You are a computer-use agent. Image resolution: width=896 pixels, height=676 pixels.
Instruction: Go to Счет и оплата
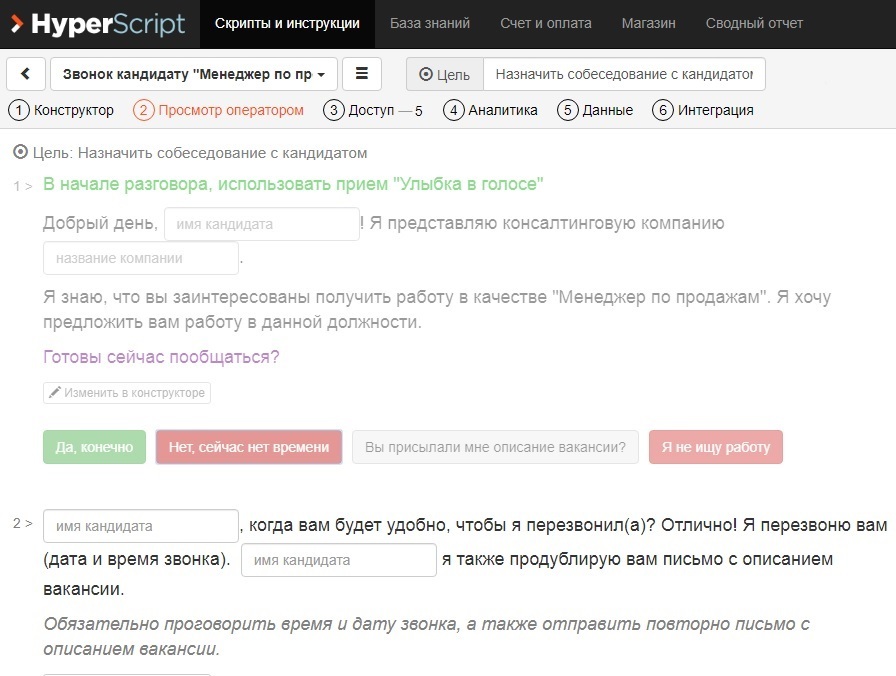(x=546, y=23)
